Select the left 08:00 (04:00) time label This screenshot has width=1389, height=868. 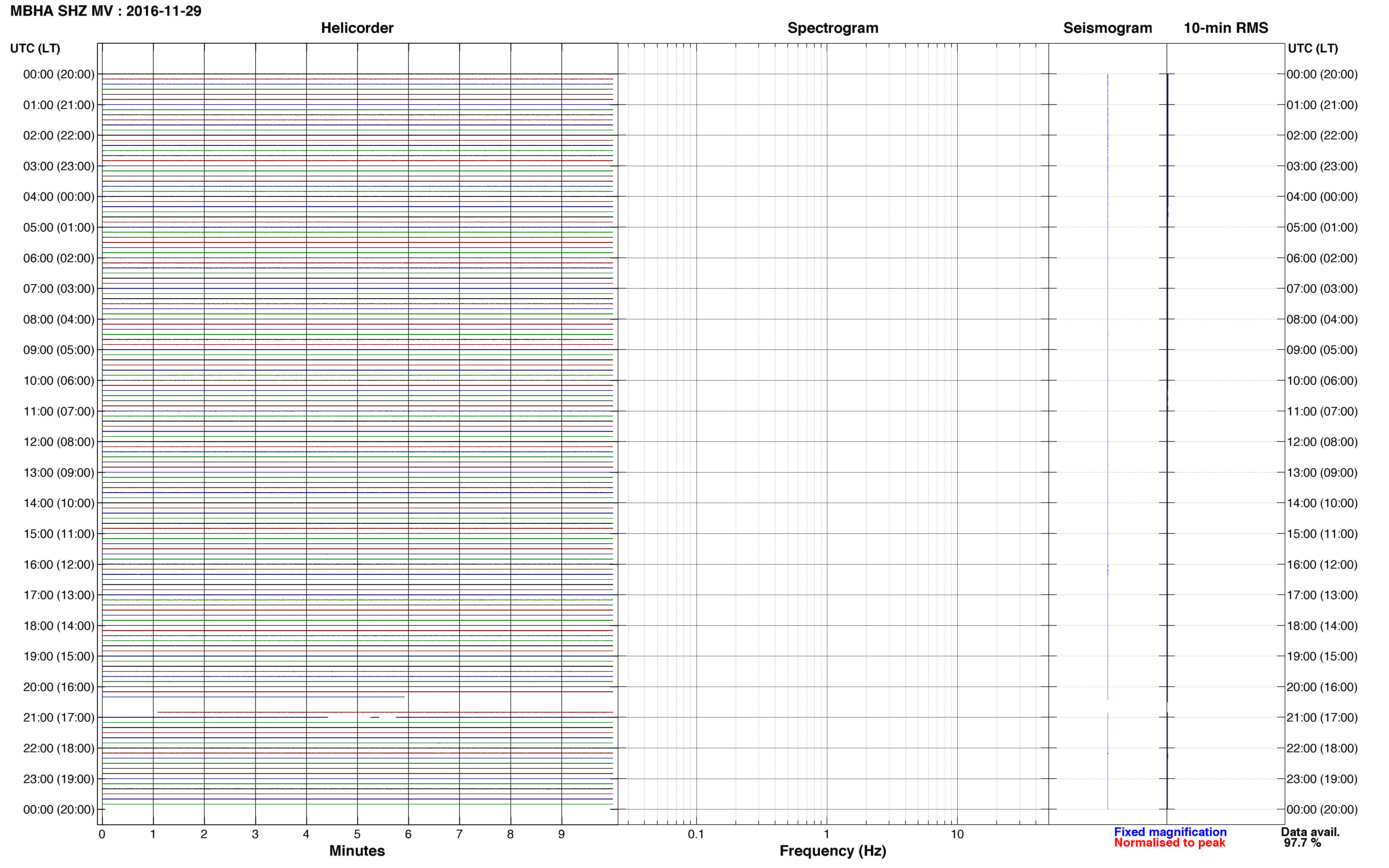click(x=59, y=319)
